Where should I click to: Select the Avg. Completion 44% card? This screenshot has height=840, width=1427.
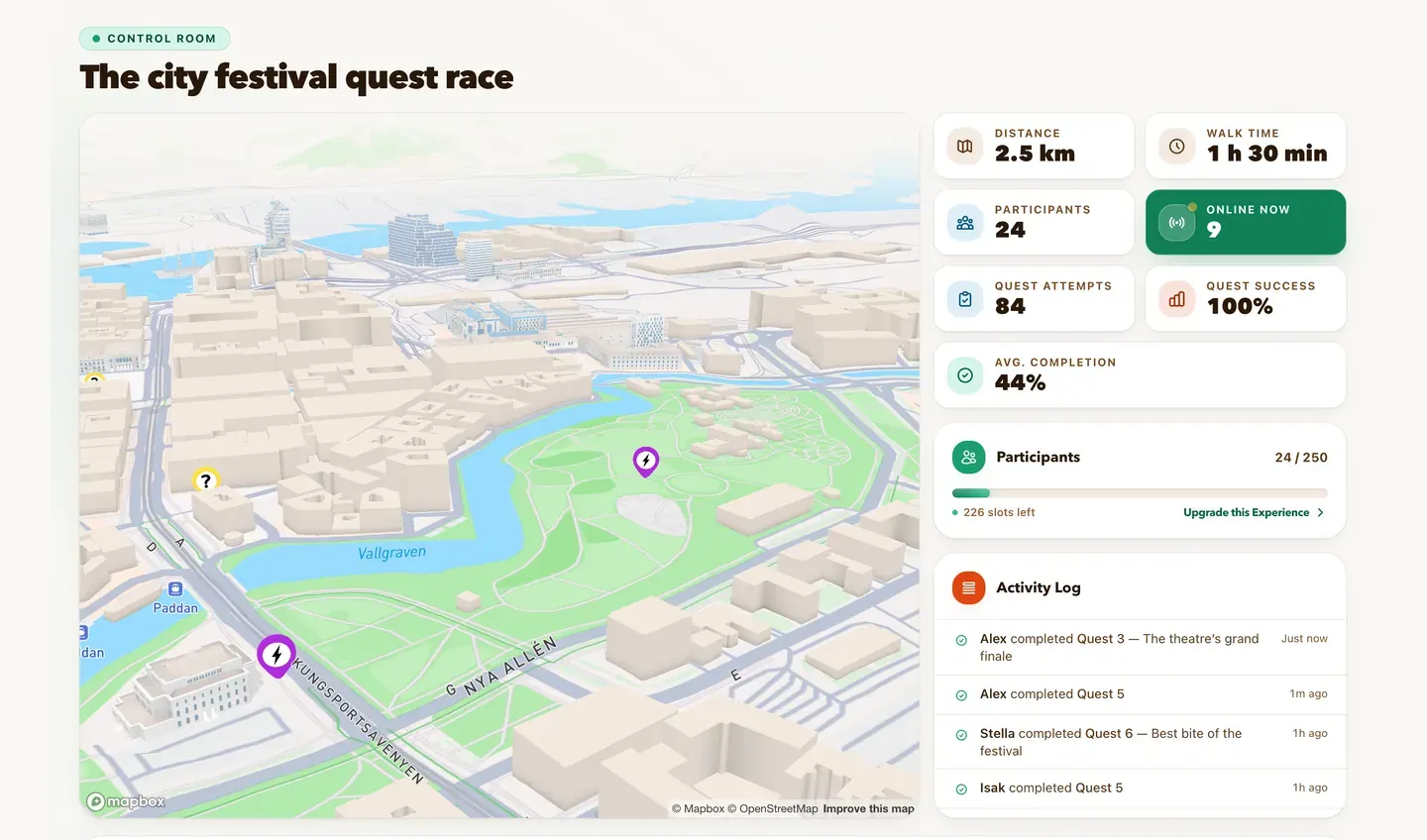point(1140,374)
